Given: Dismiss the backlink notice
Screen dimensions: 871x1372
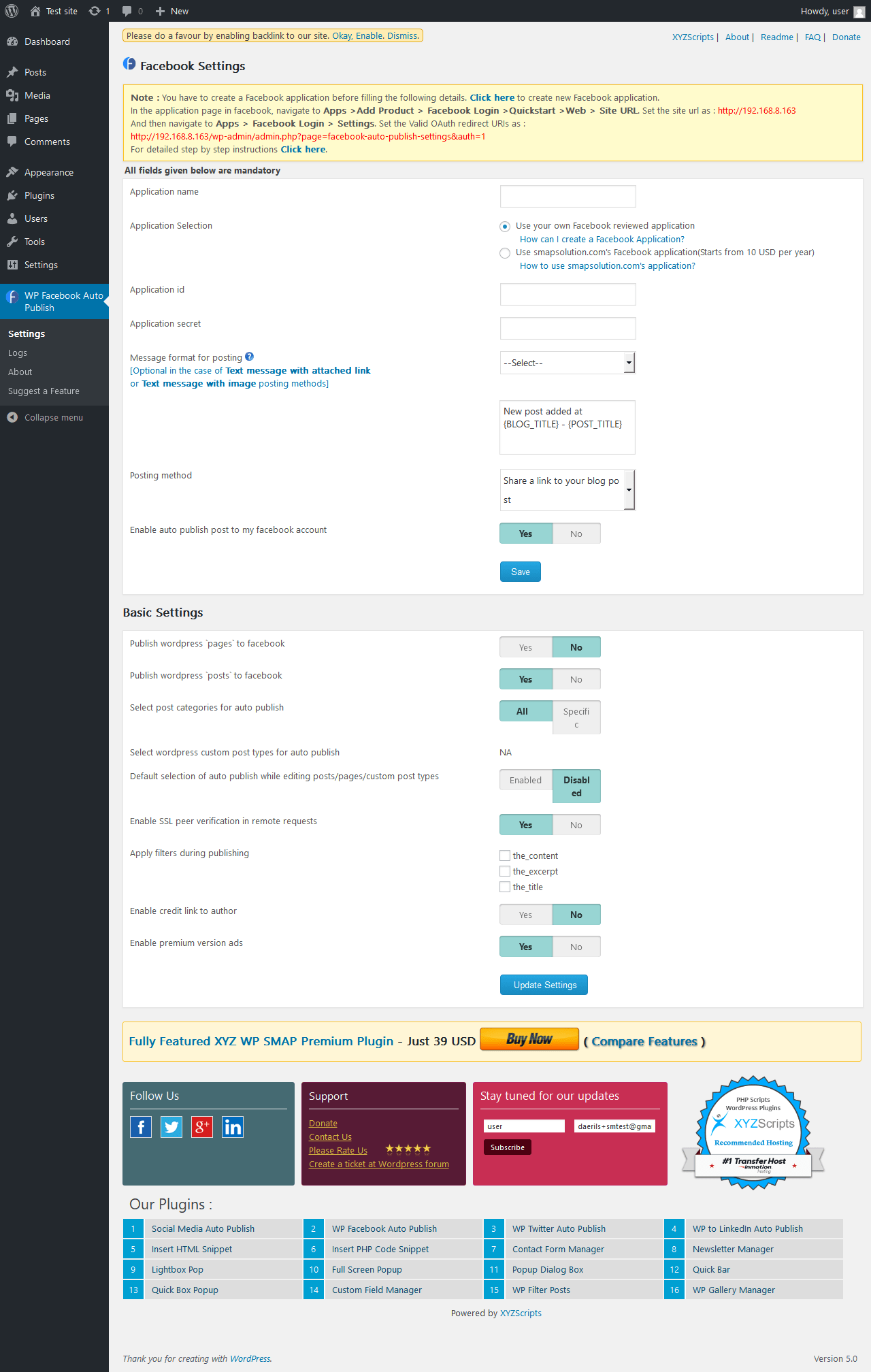Looking at the screenshot, I should coord(403,36).
